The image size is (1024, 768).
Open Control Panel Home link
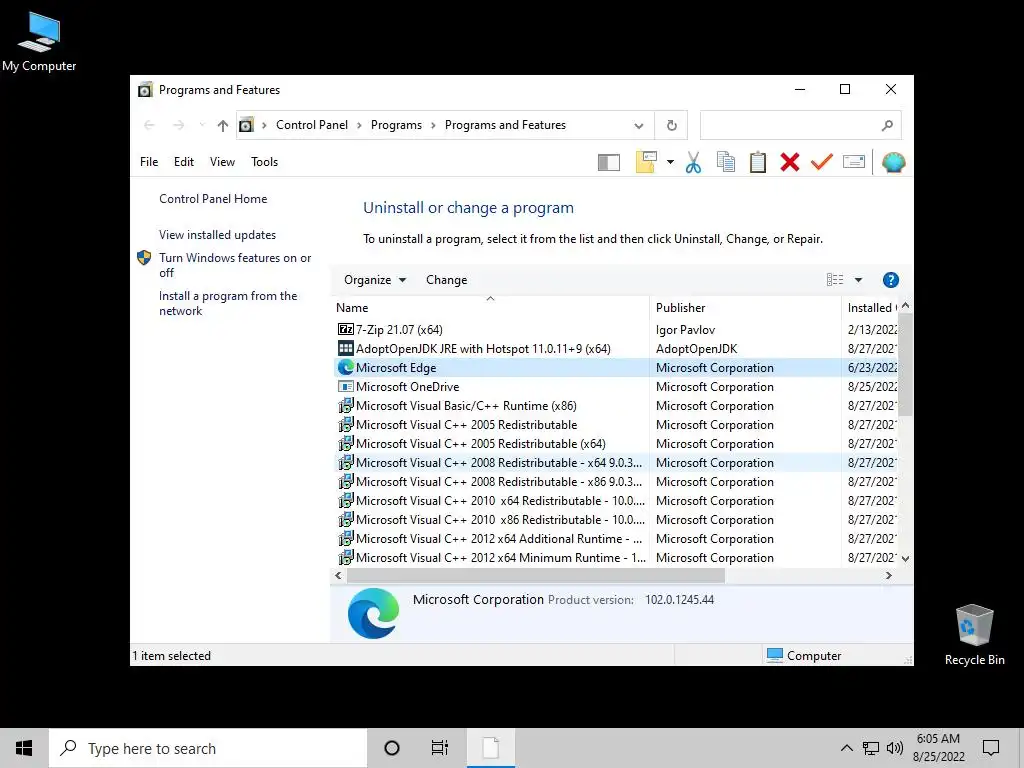tap(213, 199)
